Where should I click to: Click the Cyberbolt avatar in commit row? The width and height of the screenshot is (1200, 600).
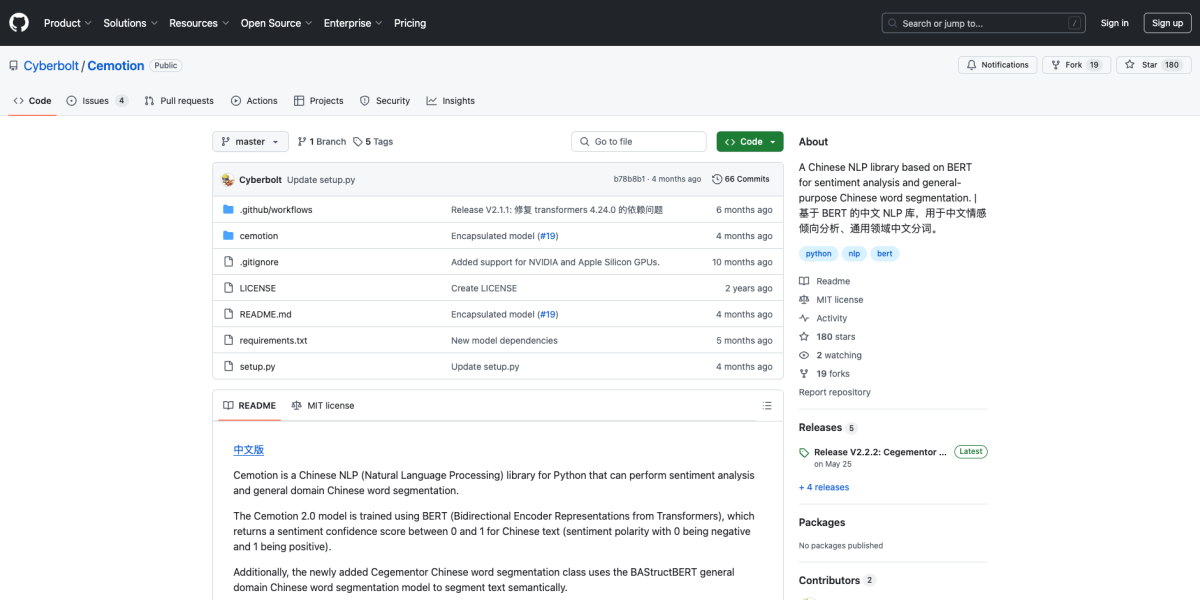[228, 179]
